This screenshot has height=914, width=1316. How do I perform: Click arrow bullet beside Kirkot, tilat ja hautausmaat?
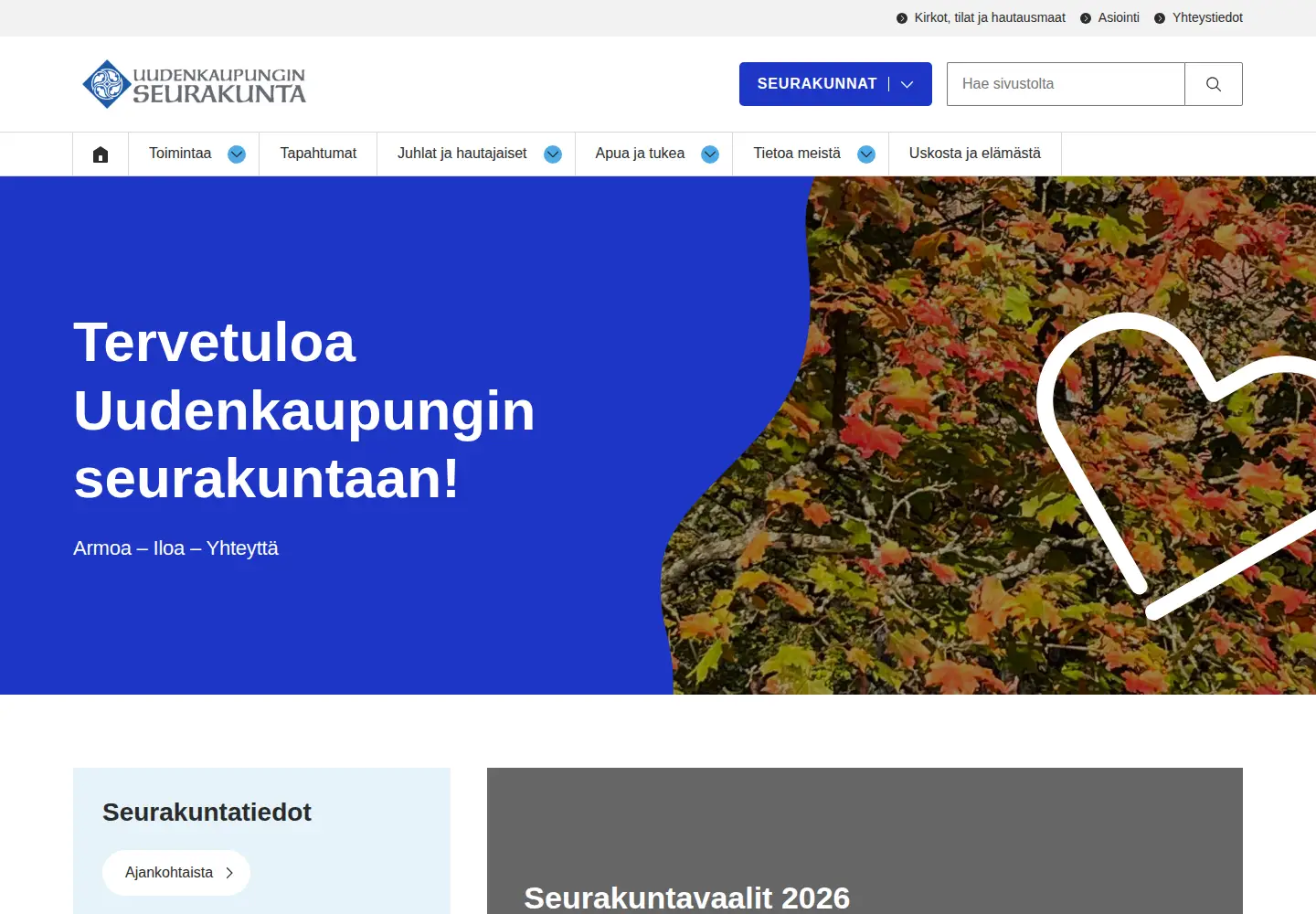click(902, 18)
